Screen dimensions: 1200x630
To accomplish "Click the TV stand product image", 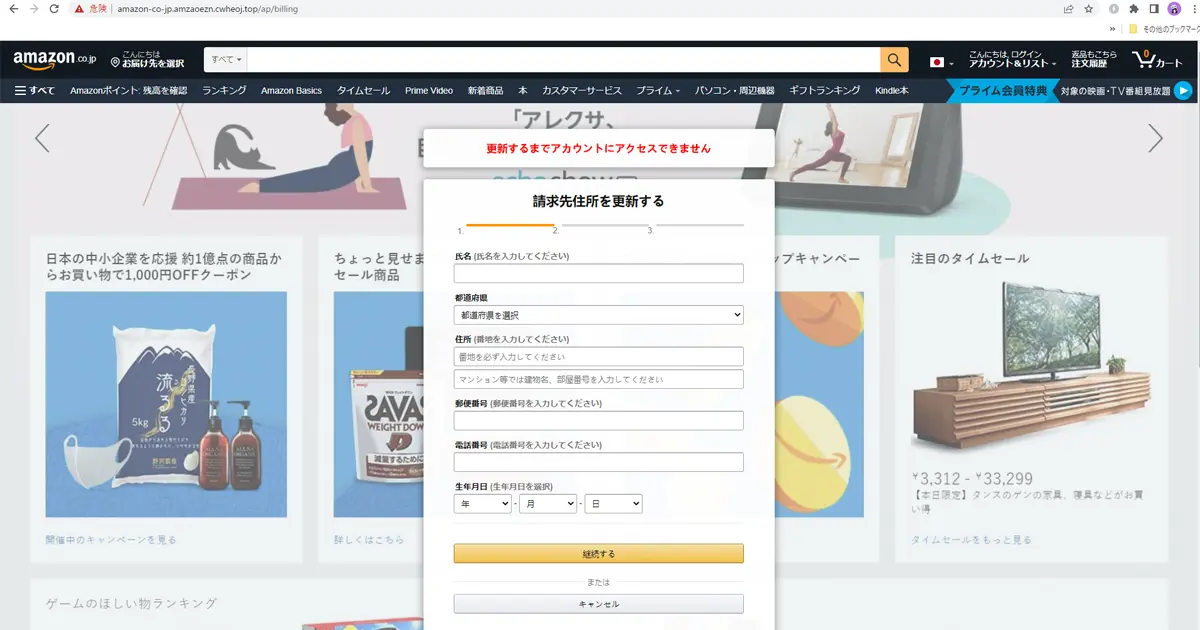I will click(x=1033, y=367).
